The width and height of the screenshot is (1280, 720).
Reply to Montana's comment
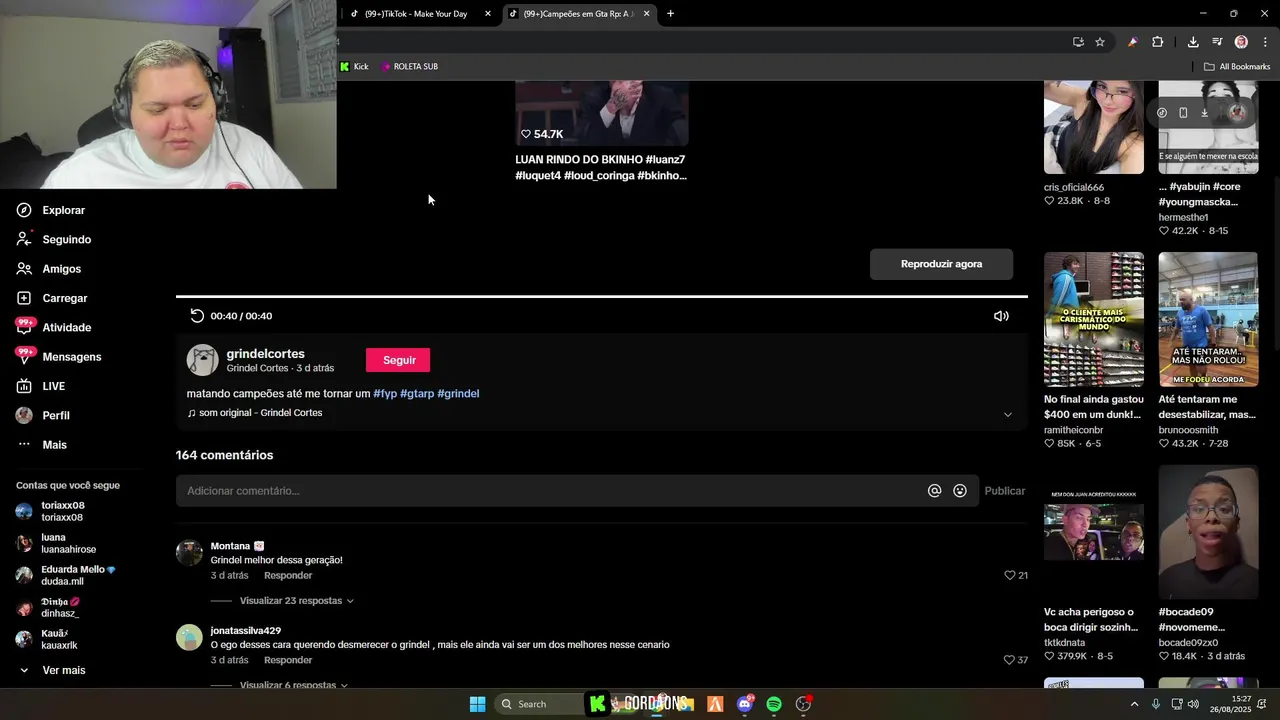click(288, 576)
